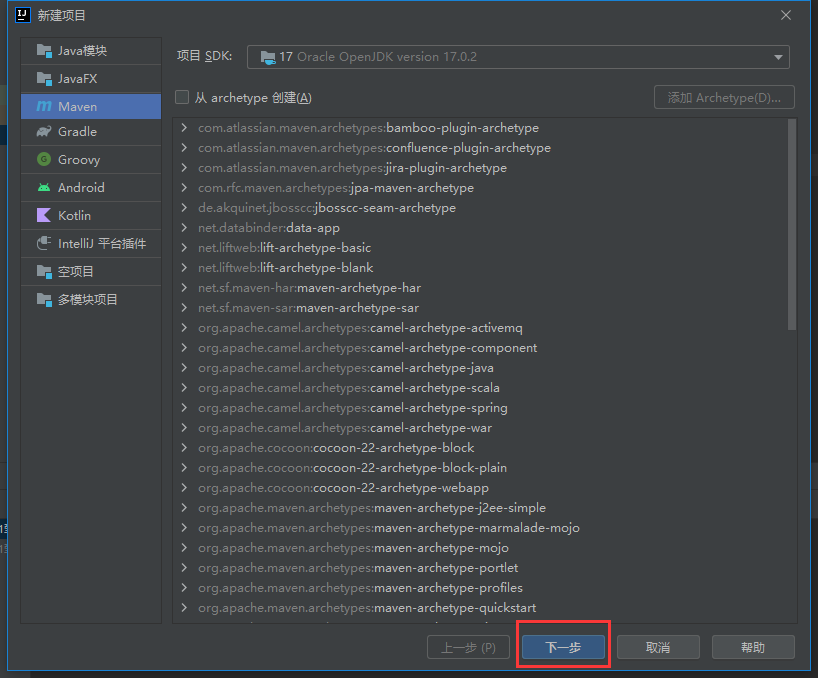Select cocoon-22-archetype-block row

point(480,447)
